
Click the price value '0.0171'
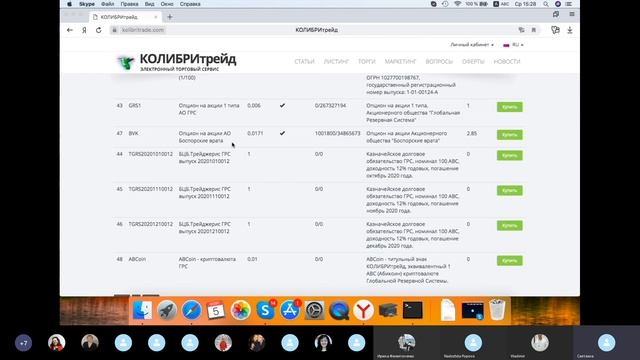point(255,133)
